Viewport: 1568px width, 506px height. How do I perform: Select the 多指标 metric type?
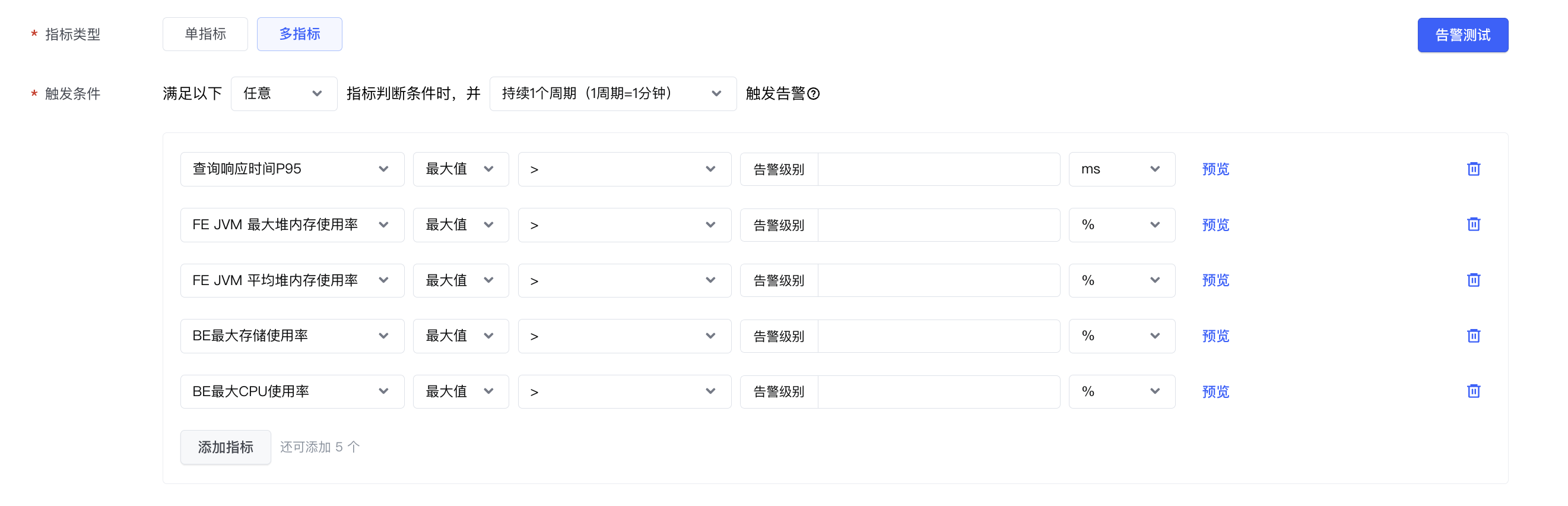click(x=300, y=34)
